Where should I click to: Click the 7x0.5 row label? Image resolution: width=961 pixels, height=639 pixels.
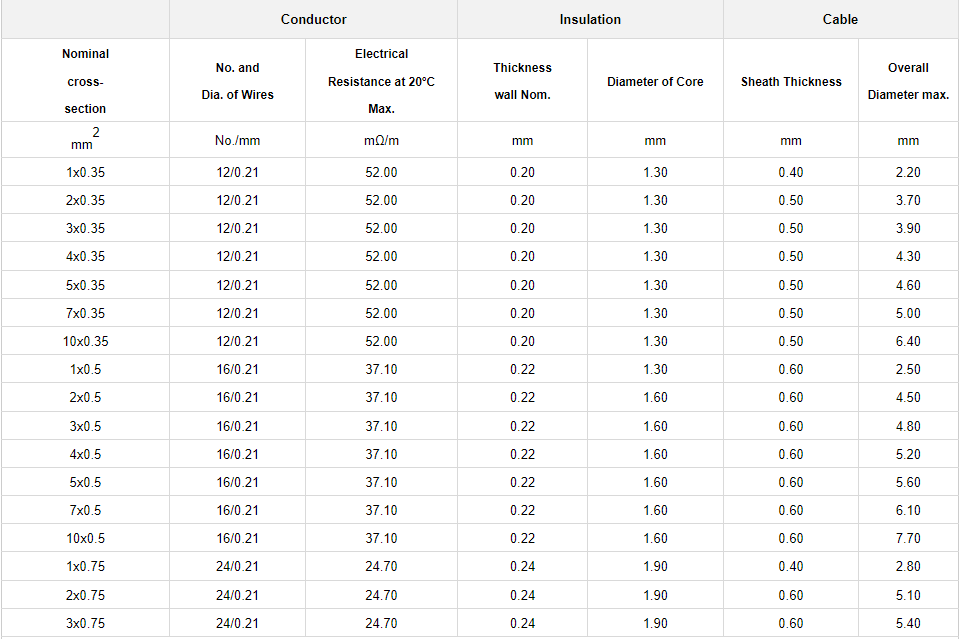click(85, 510)
